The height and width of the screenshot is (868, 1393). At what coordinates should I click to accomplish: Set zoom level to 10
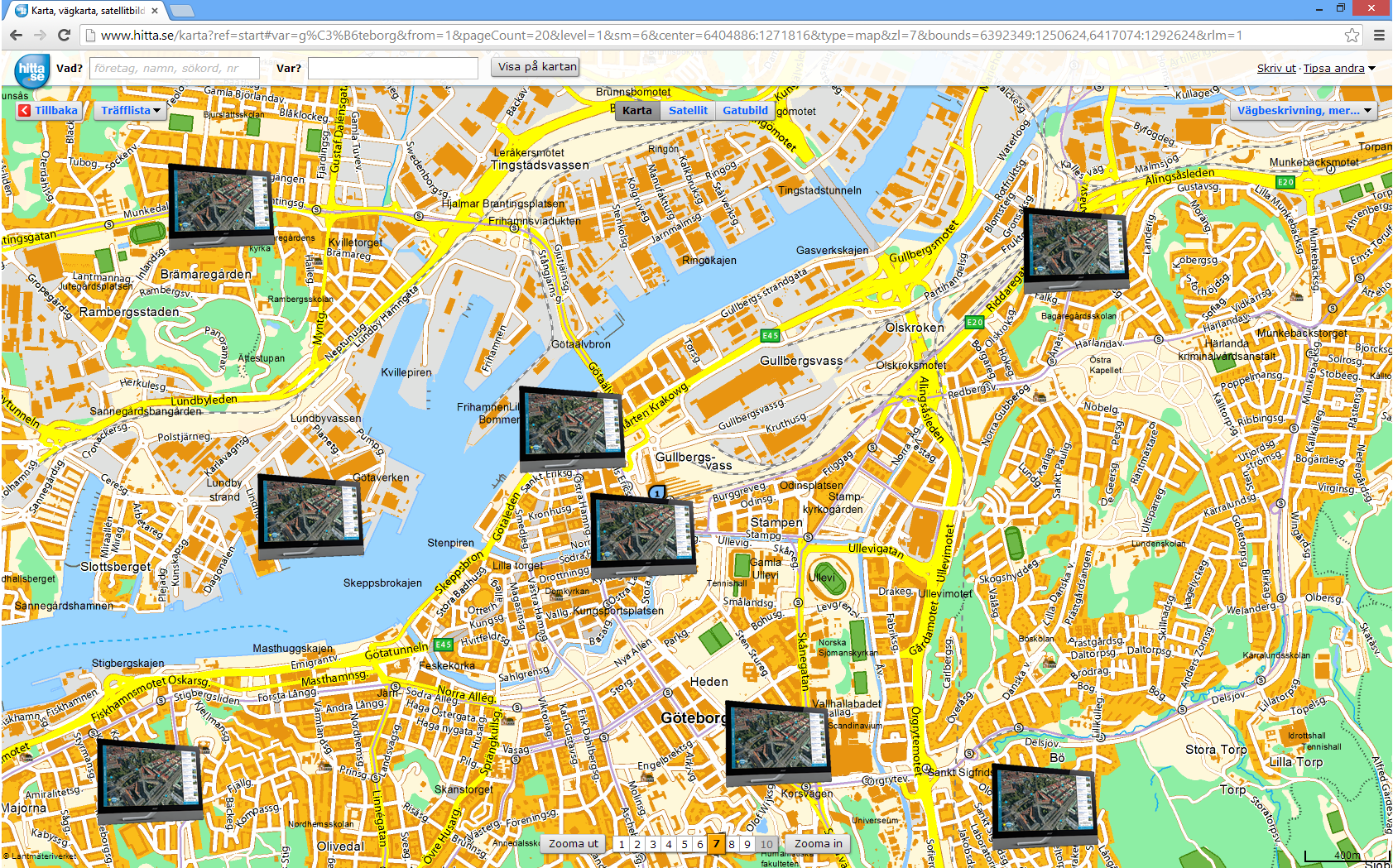point(766,845)
